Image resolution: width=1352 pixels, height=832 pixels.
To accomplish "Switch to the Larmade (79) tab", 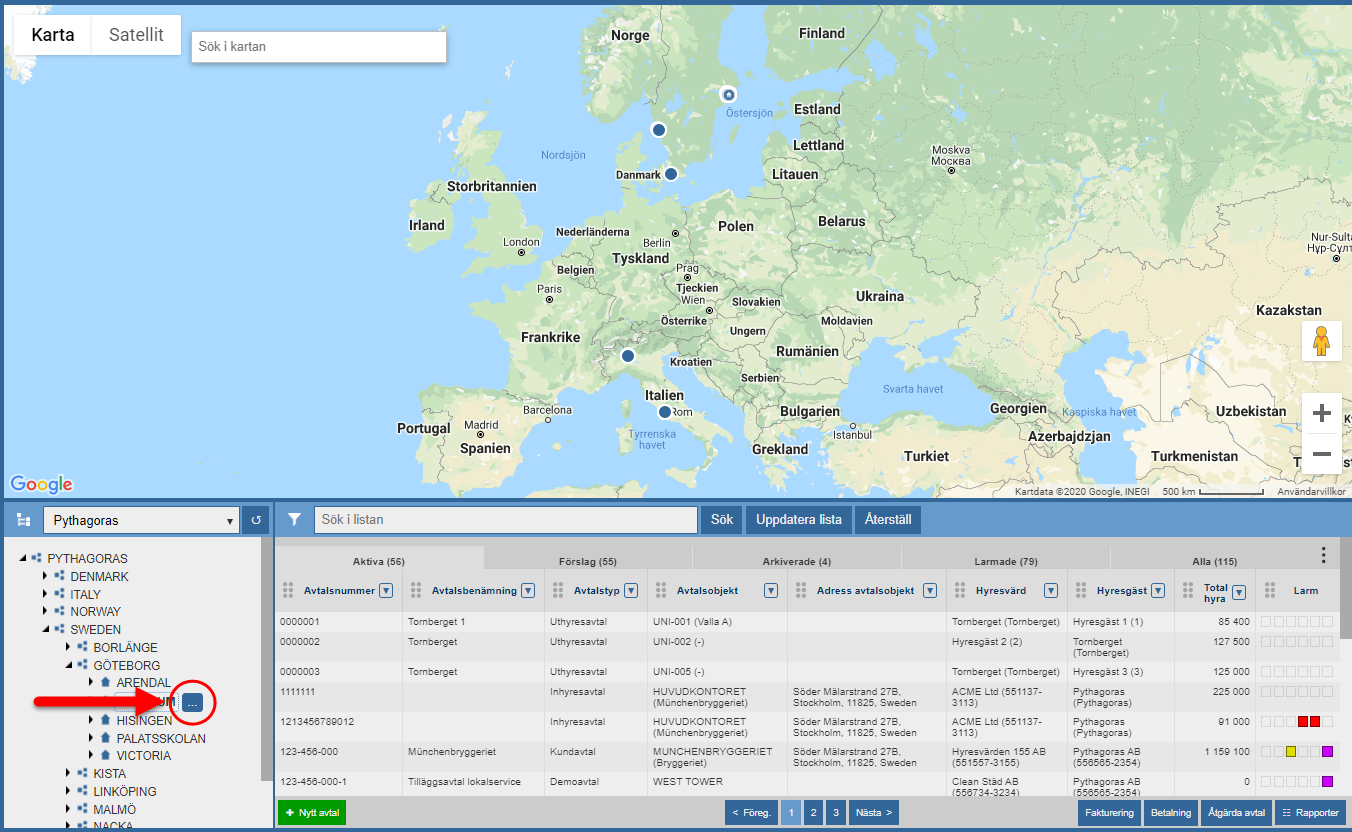I will tap(1005, 562).
